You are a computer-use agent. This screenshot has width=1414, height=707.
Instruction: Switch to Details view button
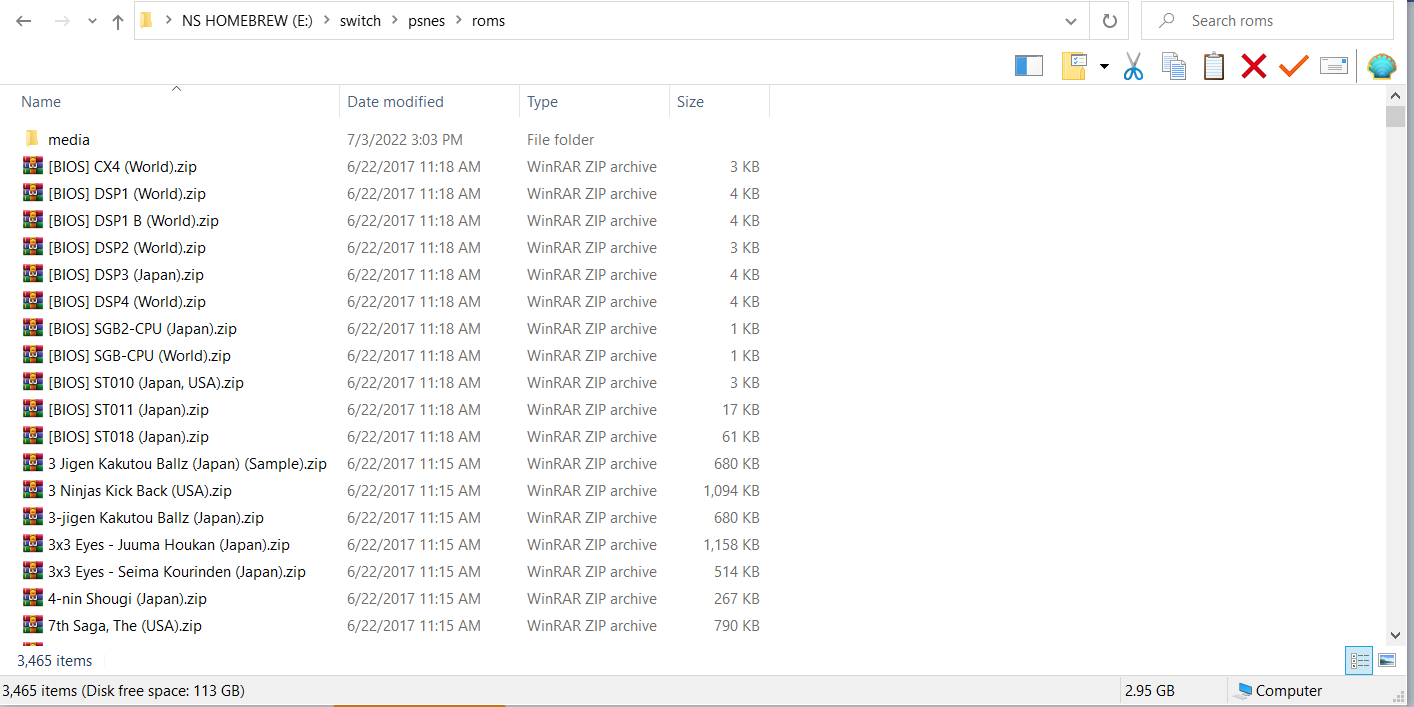1359,660
